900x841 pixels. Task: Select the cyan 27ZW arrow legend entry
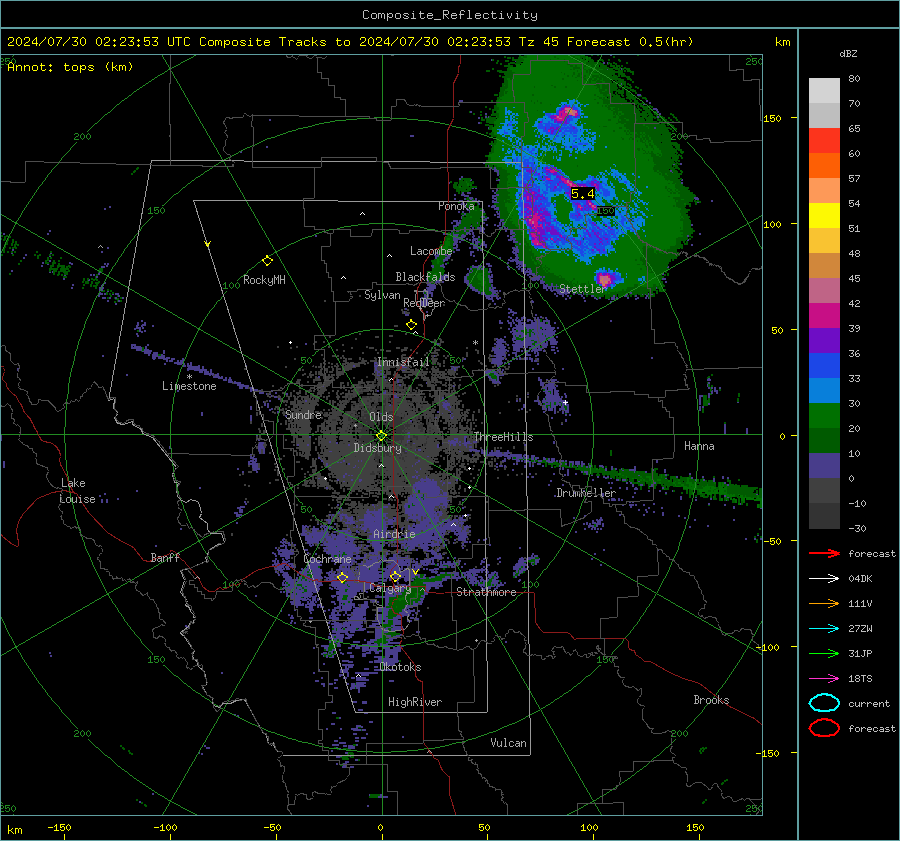click(824, 629)
